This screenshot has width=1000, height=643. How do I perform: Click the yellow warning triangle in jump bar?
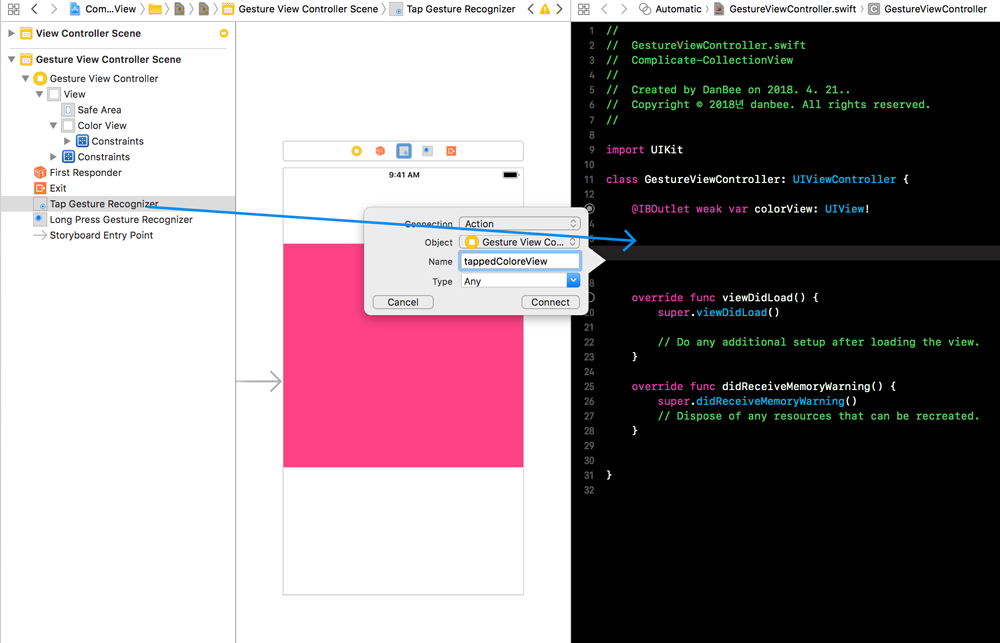coord(545,10)
